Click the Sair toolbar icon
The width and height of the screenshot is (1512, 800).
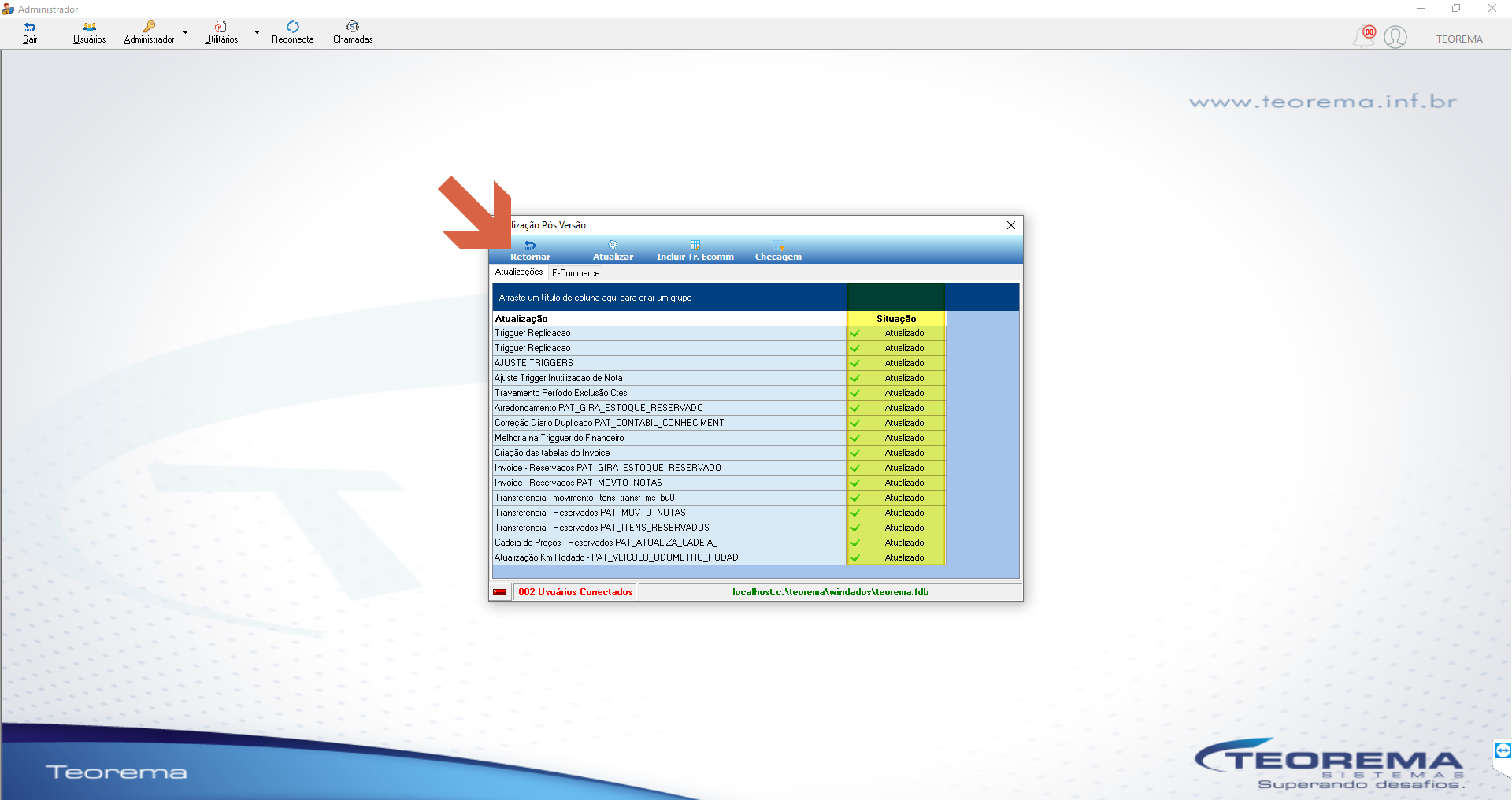[x=30, y=33]
